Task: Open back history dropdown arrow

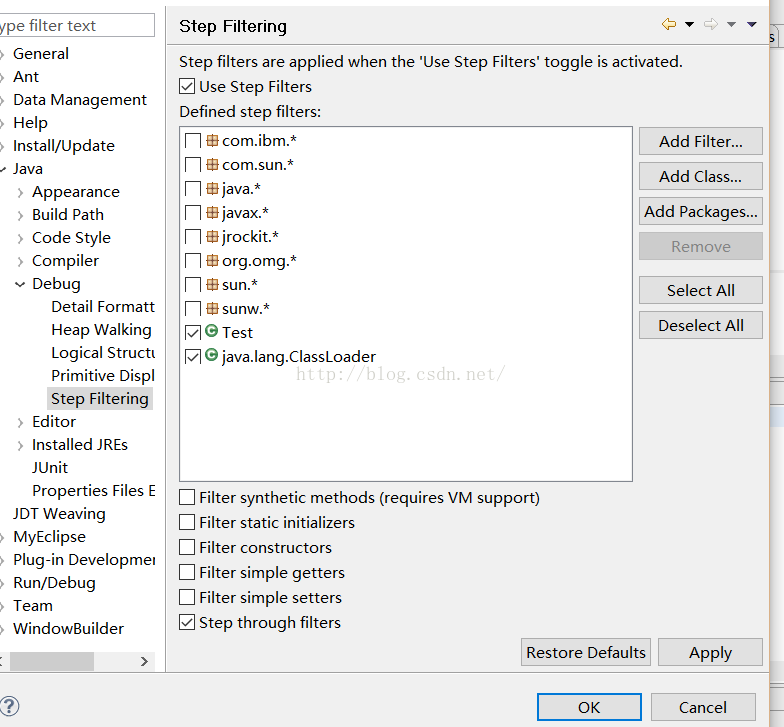Action: [689, 24]
